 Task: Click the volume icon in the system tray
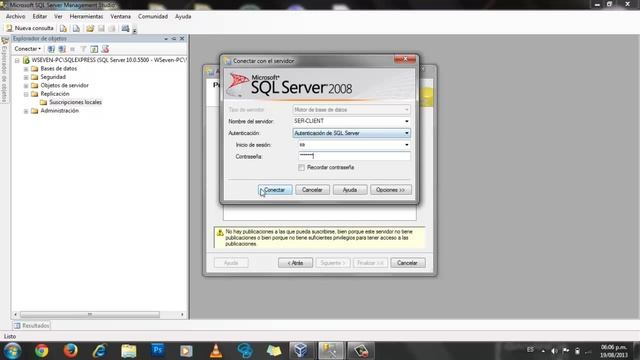pyautogui.click(x=554, y=351)
